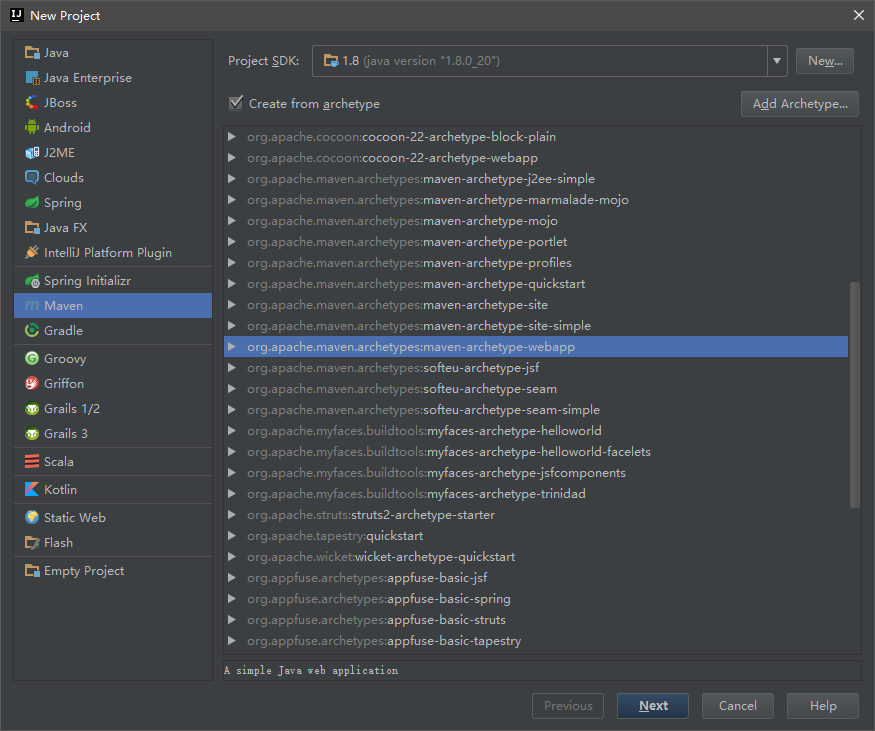Select the Empty Project folder icon
This screenshot has width=875, height=731.
pos(32,570)
